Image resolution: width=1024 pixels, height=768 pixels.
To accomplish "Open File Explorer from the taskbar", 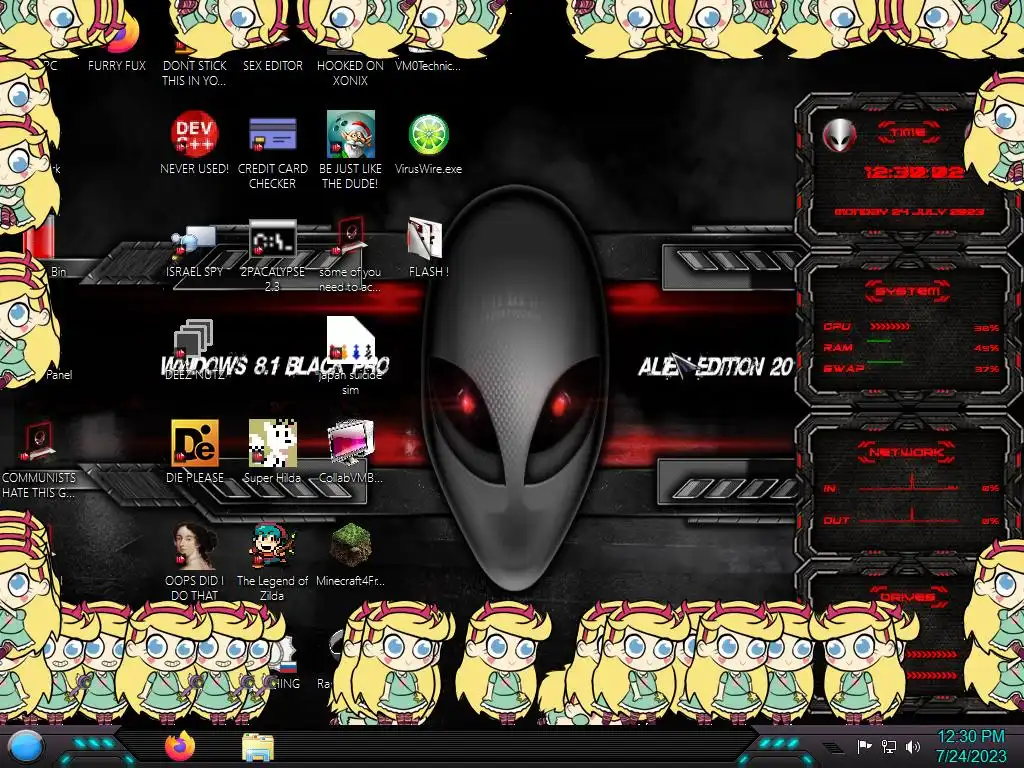I will pos(258,747).
